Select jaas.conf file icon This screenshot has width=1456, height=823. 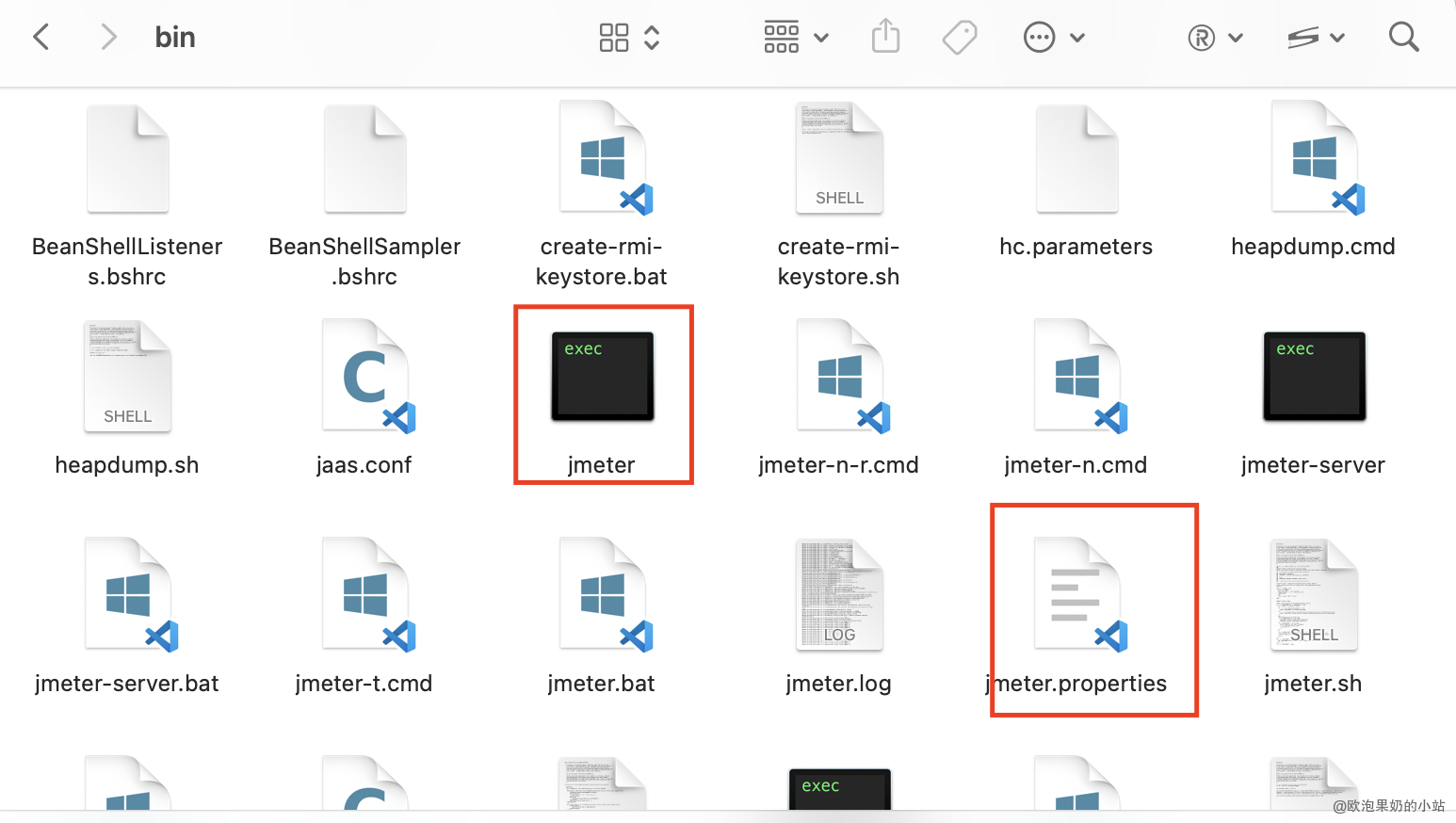tap(368, 377)
